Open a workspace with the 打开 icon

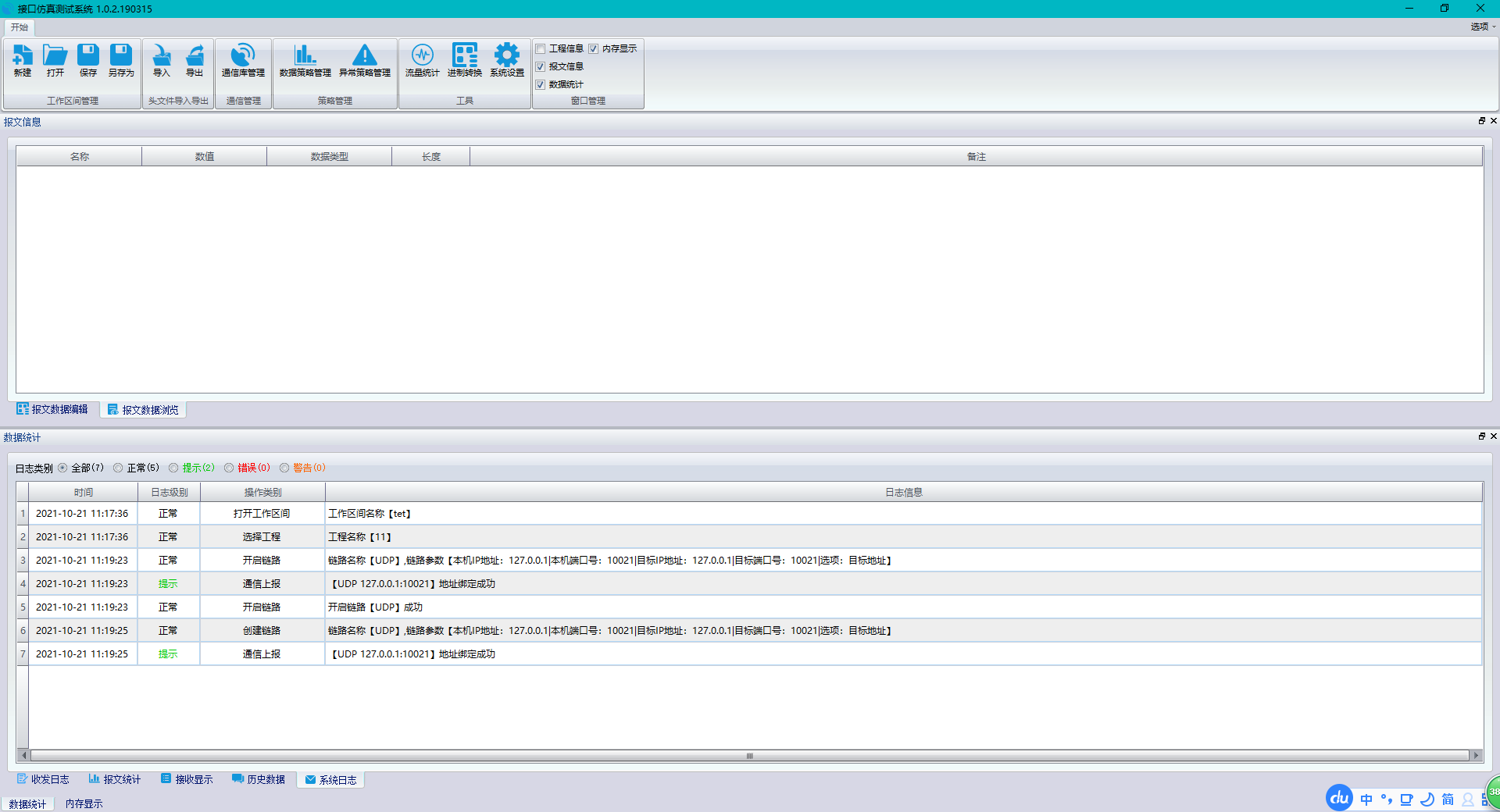(x=55, y=60)
